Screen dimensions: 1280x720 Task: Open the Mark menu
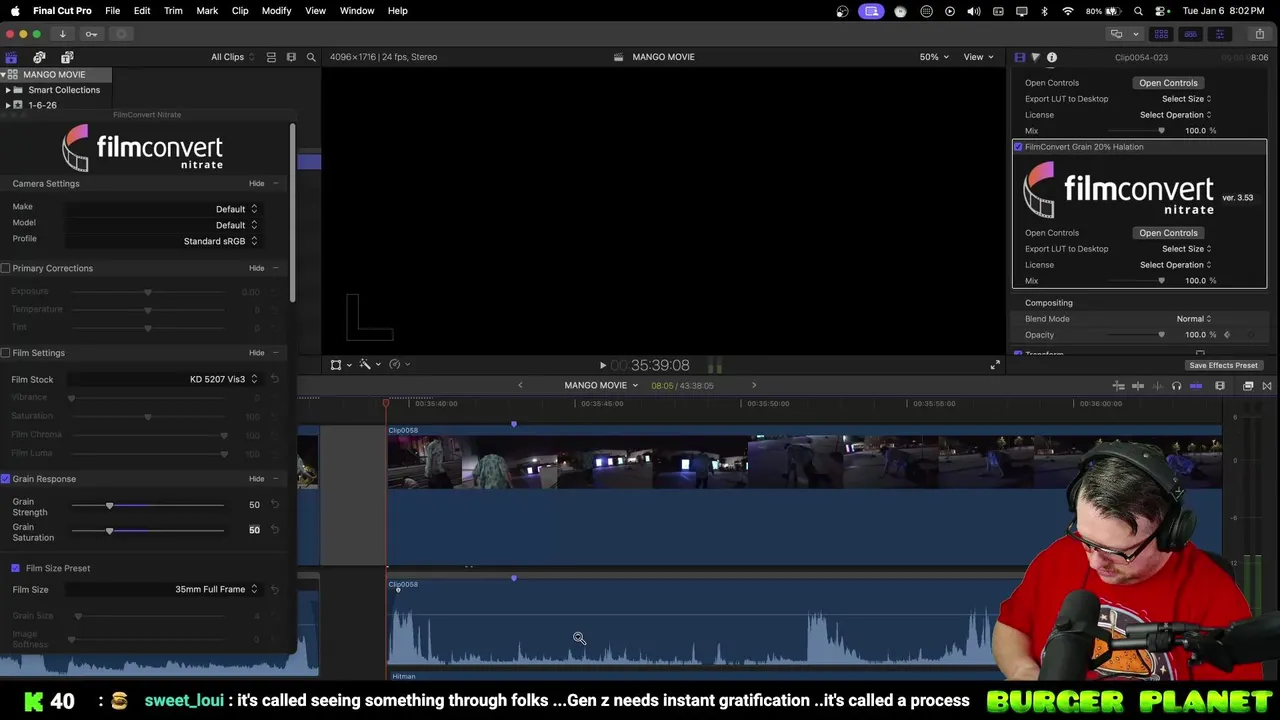tap(207, 11)
